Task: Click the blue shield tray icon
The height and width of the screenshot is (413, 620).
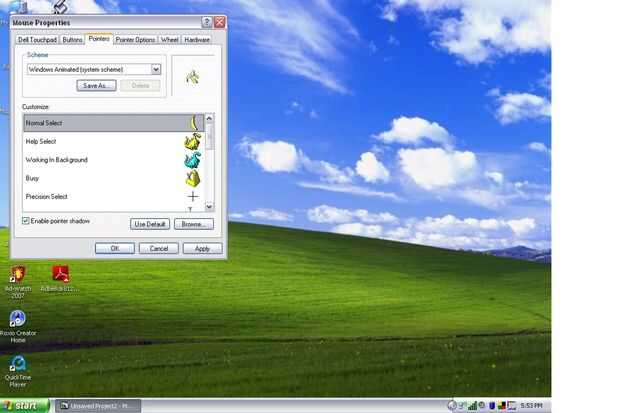Action: 492,406
